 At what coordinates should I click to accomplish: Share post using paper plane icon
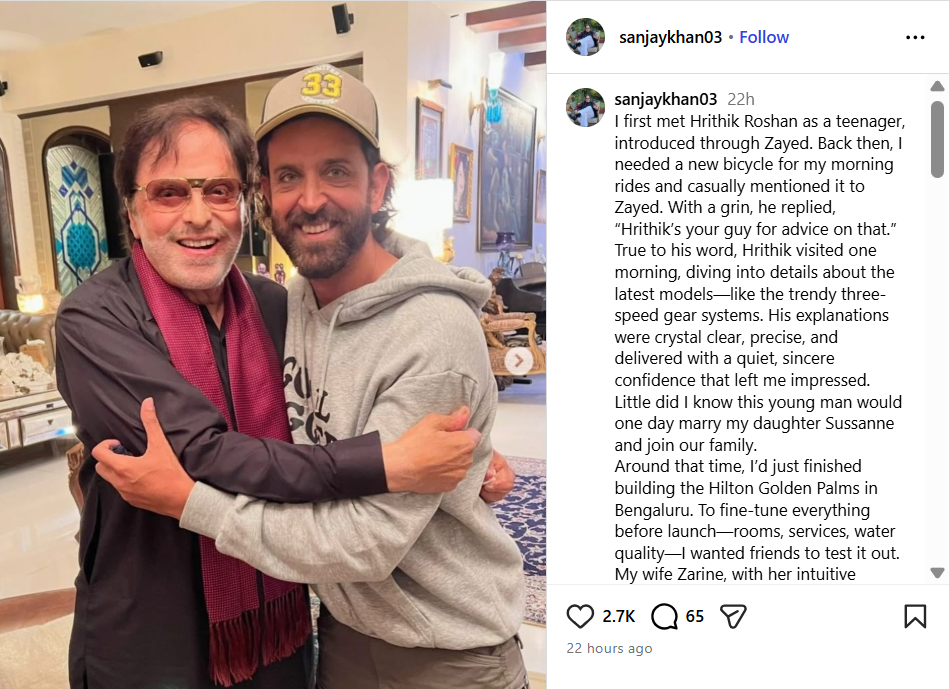tap(733, 616)
